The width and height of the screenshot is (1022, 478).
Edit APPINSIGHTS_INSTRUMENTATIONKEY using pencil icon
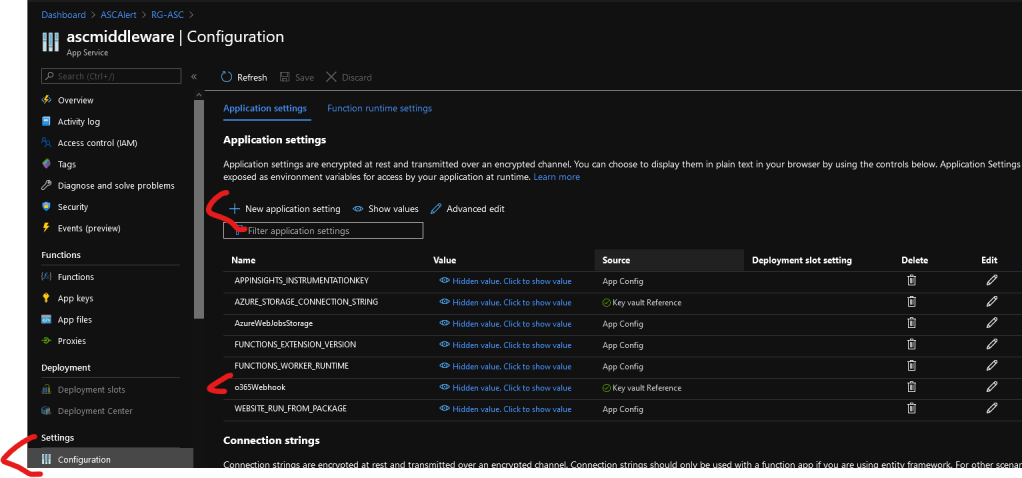pyautogui.click(x=991, y=280)
